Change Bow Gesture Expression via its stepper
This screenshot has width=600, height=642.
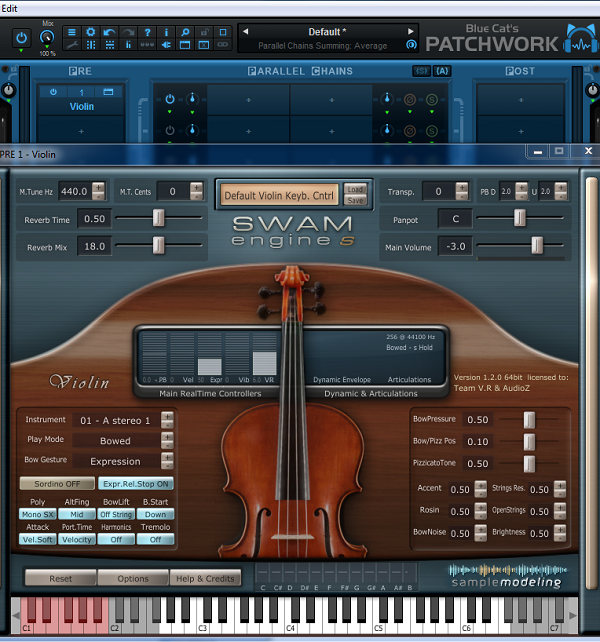[167, 461]
